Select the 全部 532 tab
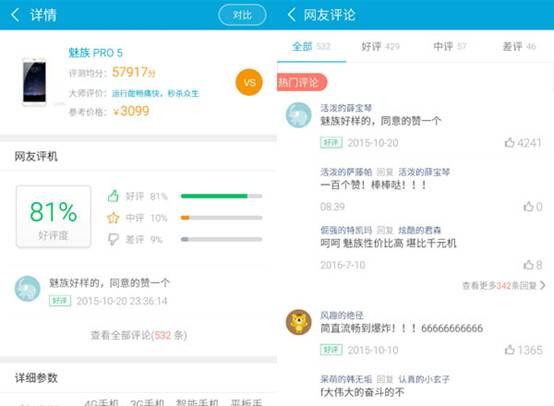This screenshot has width=554, height=406. [x=311, y=46]
